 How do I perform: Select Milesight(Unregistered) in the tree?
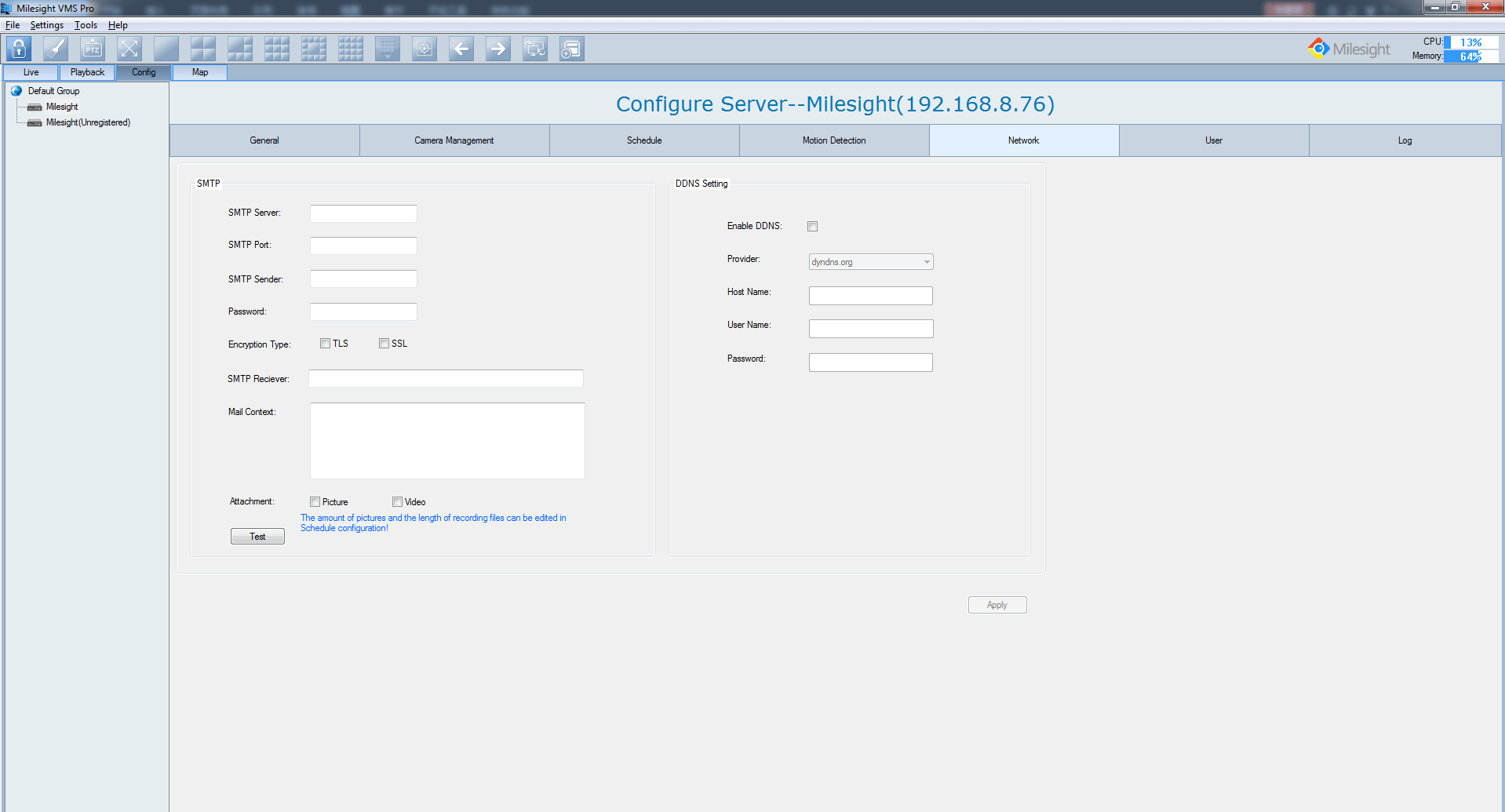pos(88,122)
